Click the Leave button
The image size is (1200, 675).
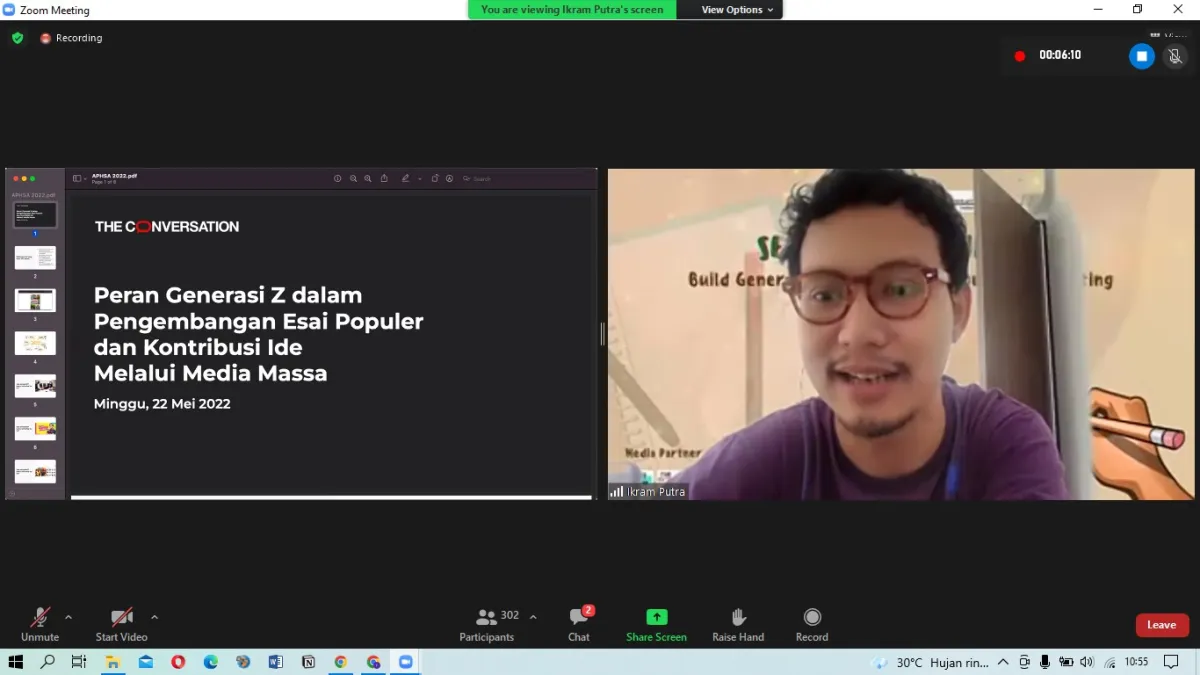click(1161, 624)
